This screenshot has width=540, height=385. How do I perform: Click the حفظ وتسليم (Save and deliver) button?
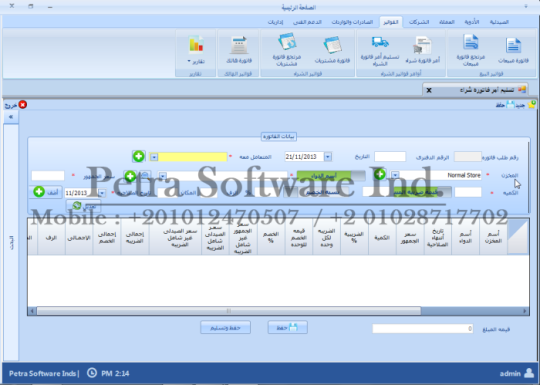(225, 327)
